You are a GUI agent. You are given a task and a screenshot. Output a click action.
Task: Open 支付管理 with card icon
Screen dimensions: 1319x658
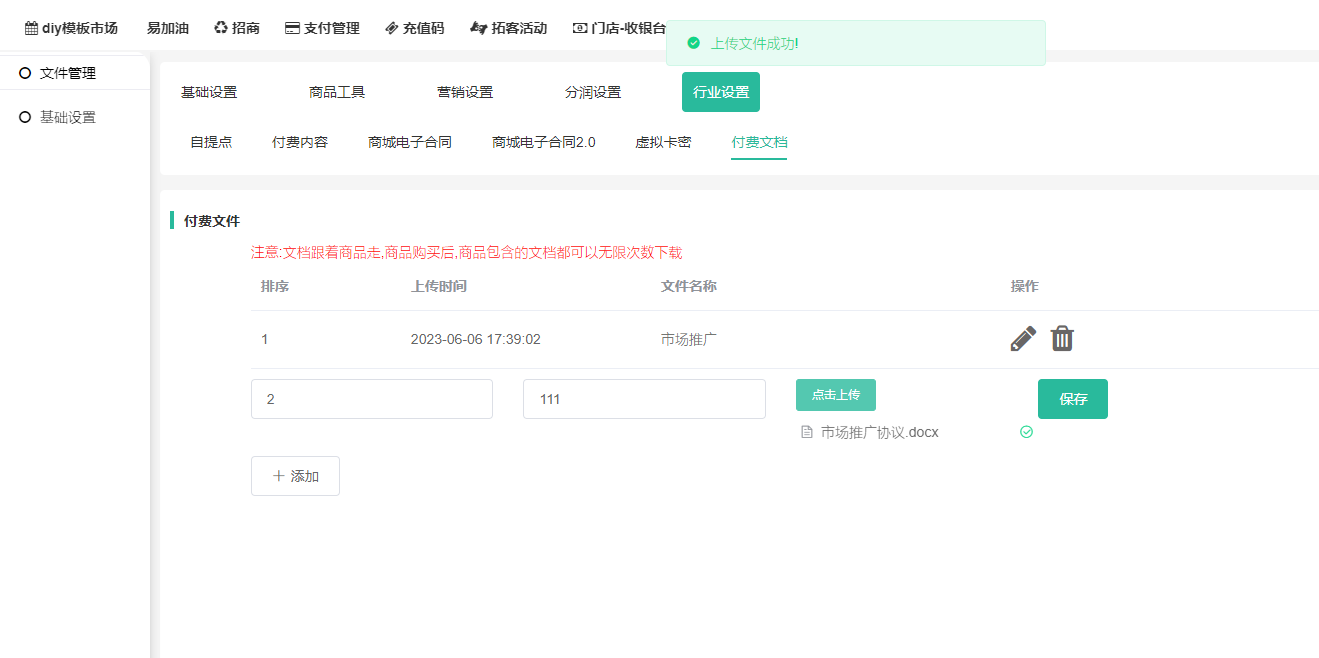coord(322,28)
